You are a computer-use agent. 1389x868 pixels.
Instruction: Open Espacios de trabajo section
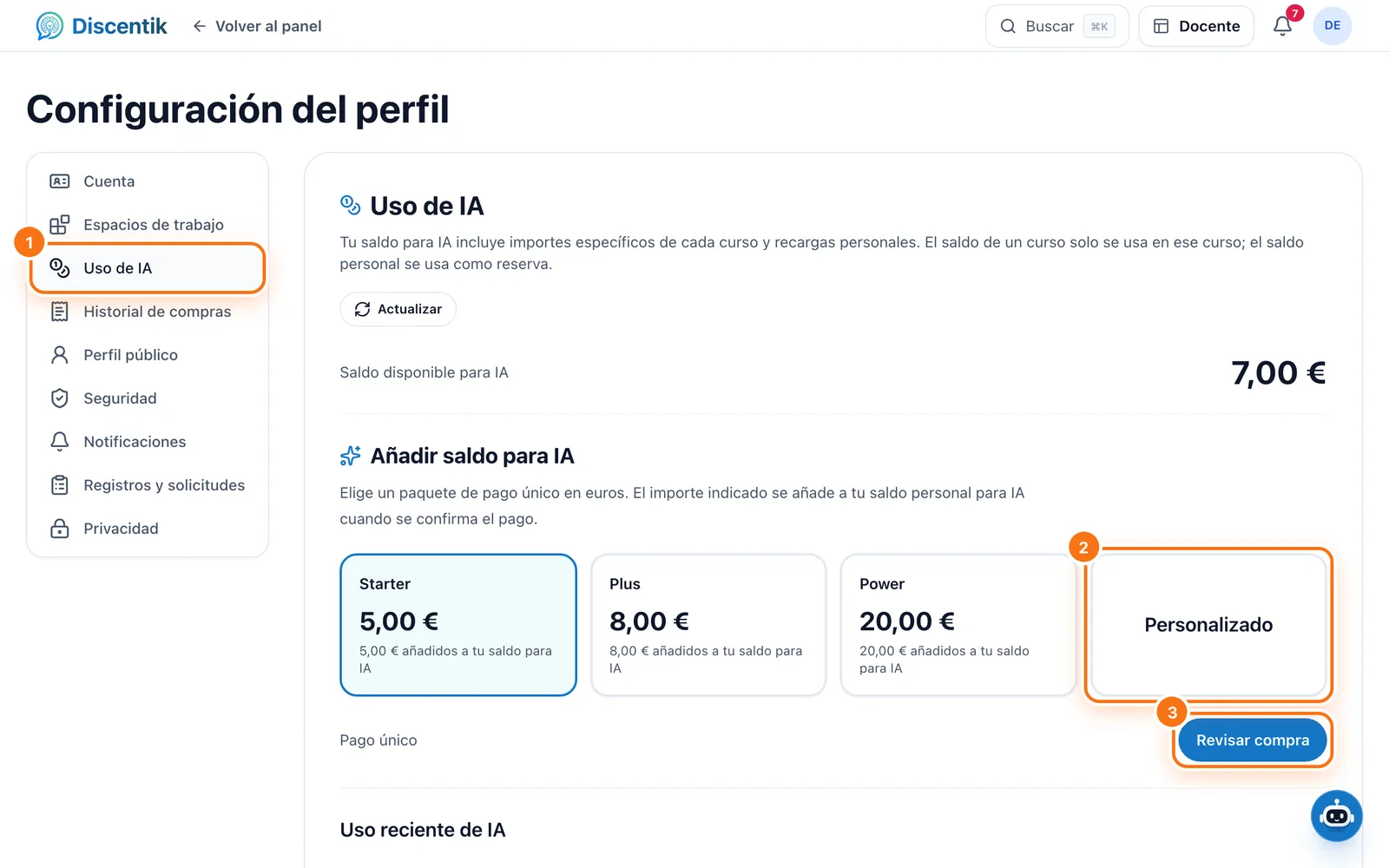click(x=154, y=225)
